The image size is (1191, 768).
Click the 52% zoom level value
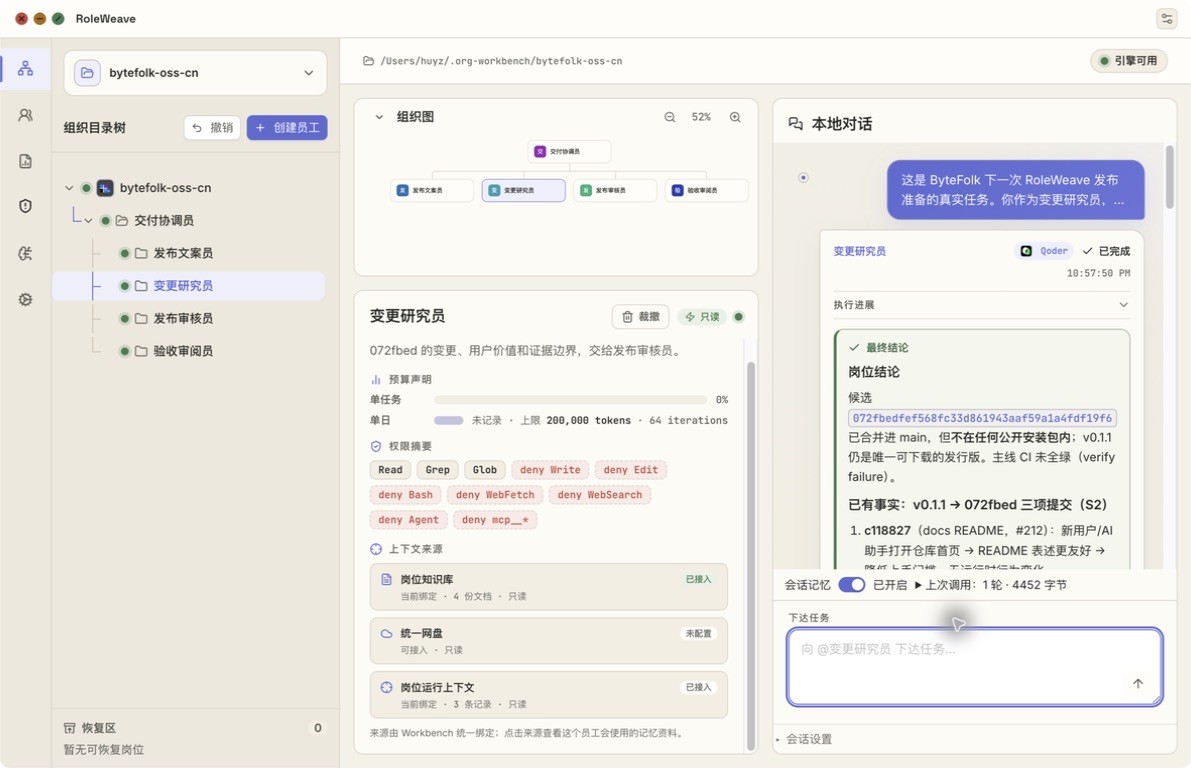click(x=701, y=117)
